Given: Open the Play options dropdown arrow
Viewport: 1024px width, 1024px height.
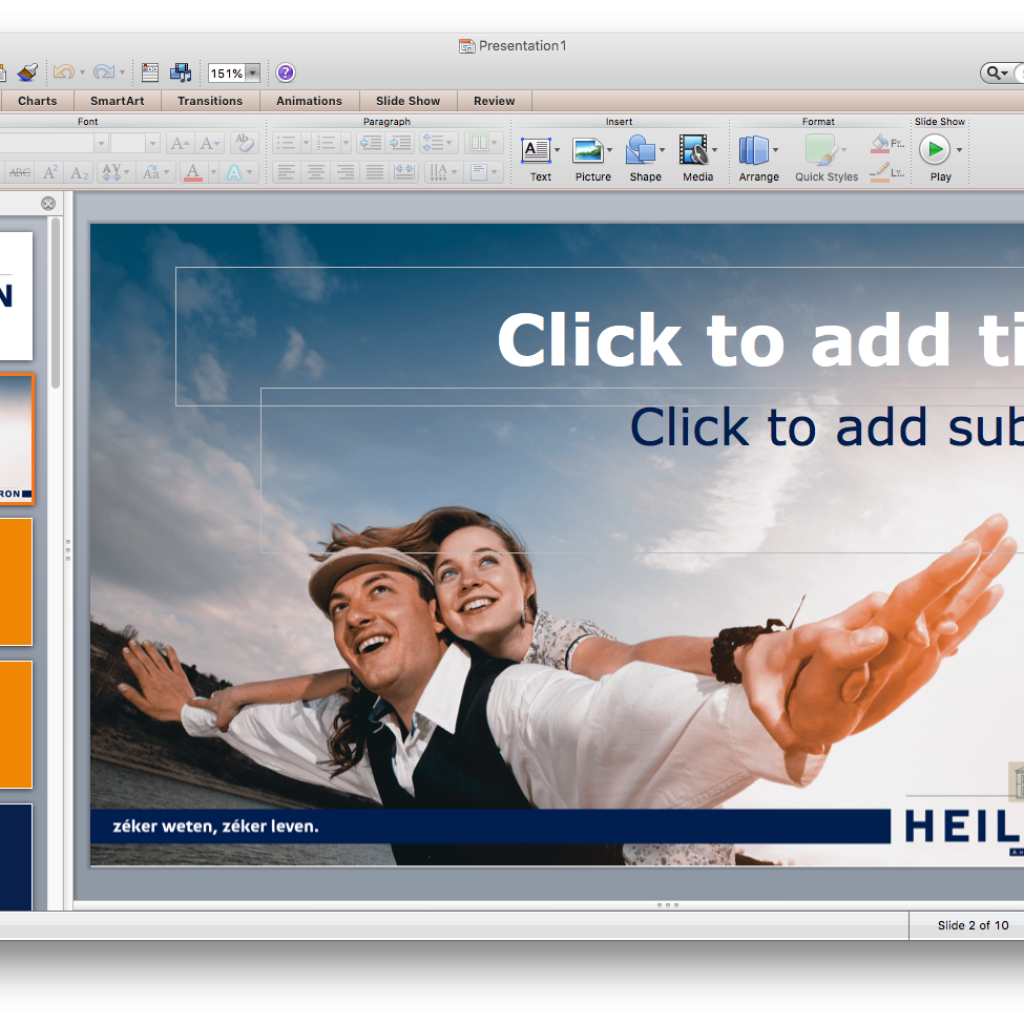Looking at the screenshot, I should pos(960,151).
